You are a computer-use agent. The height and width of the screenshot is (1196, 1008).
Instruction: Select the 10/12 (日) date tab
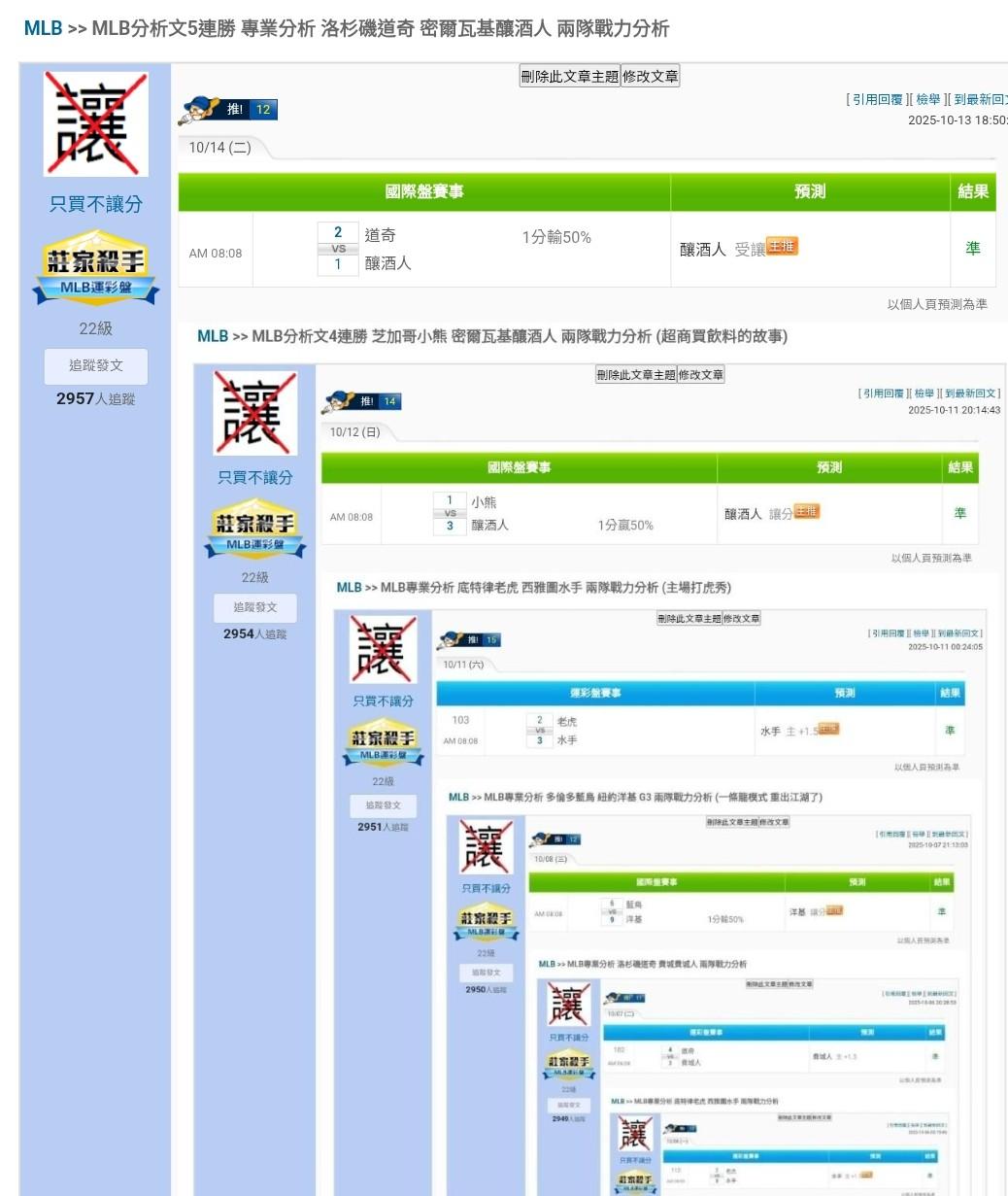[354, 432]
